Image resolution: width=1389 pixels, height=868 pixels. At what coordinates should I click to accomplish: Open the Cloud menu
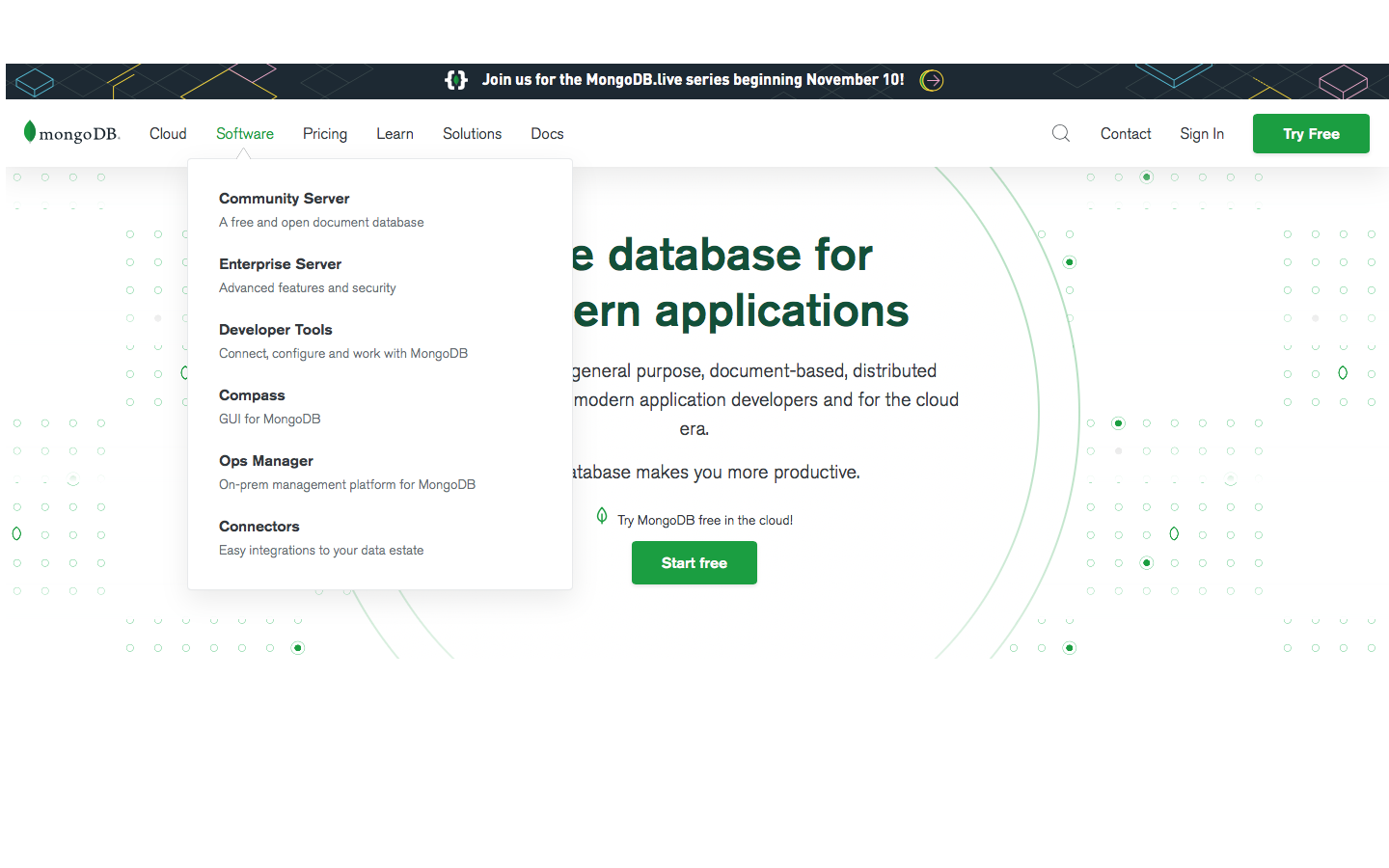tap(168, 134)
